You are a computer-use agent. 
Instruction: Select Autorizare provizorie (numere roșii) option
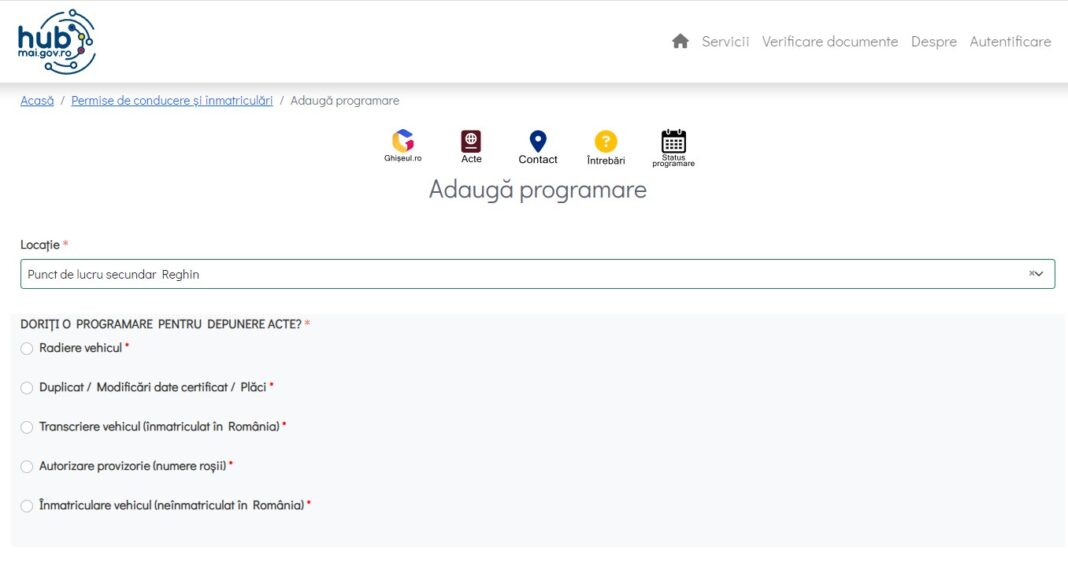point(27,466)
